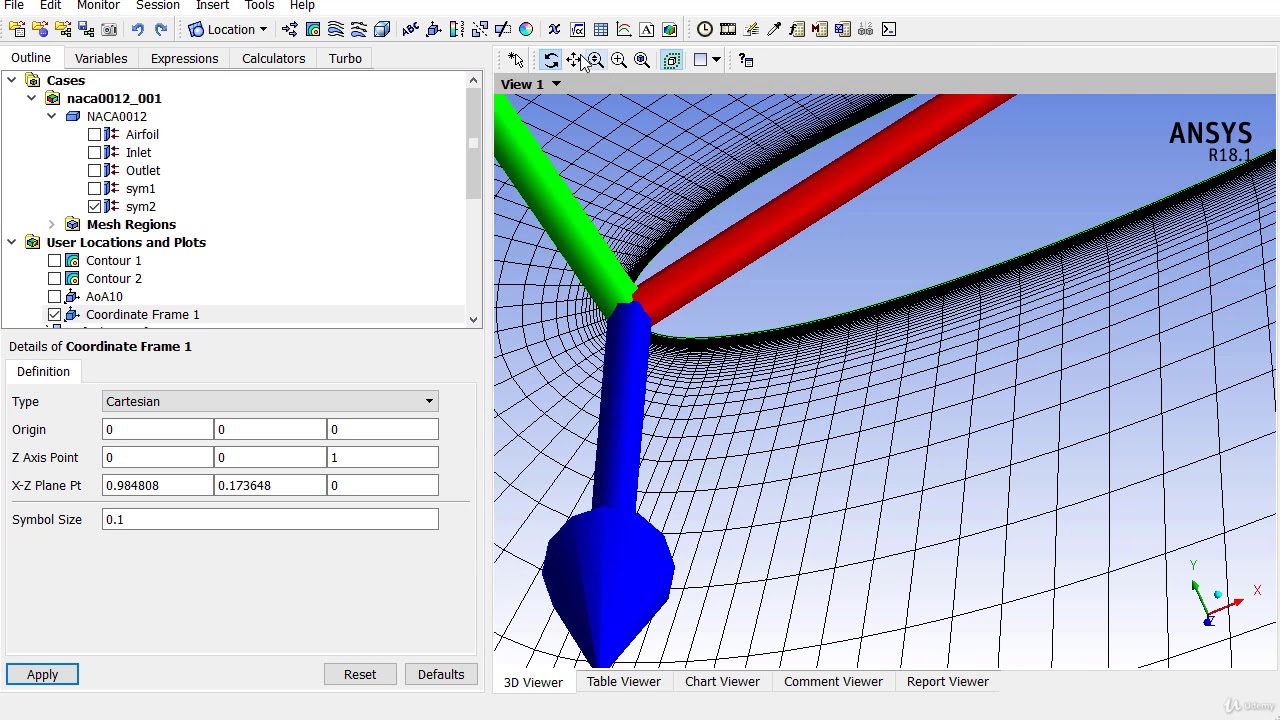Insert a new Variable
Viewport: 1280px width, 720px height.
pyautogui.click(x=554, y=29)
